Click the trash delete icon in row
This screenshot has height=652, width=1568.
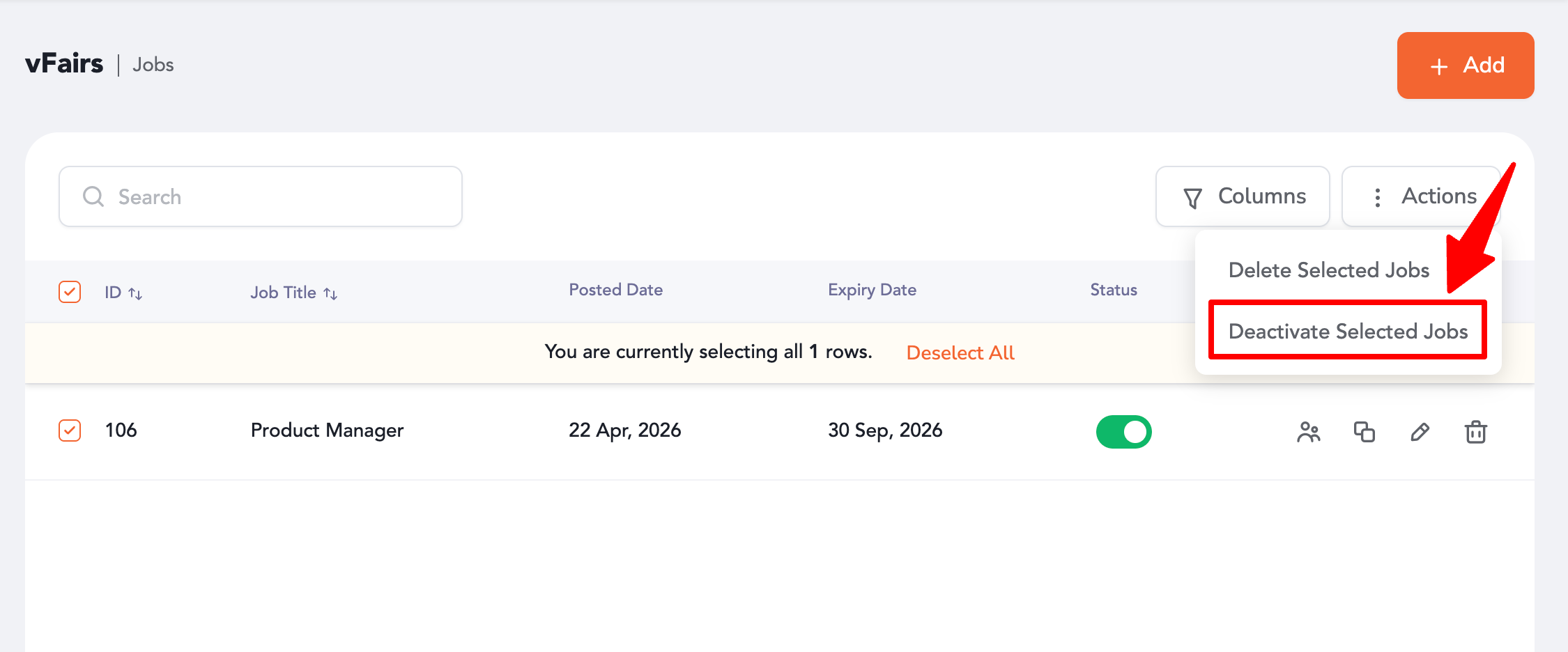1475,433
